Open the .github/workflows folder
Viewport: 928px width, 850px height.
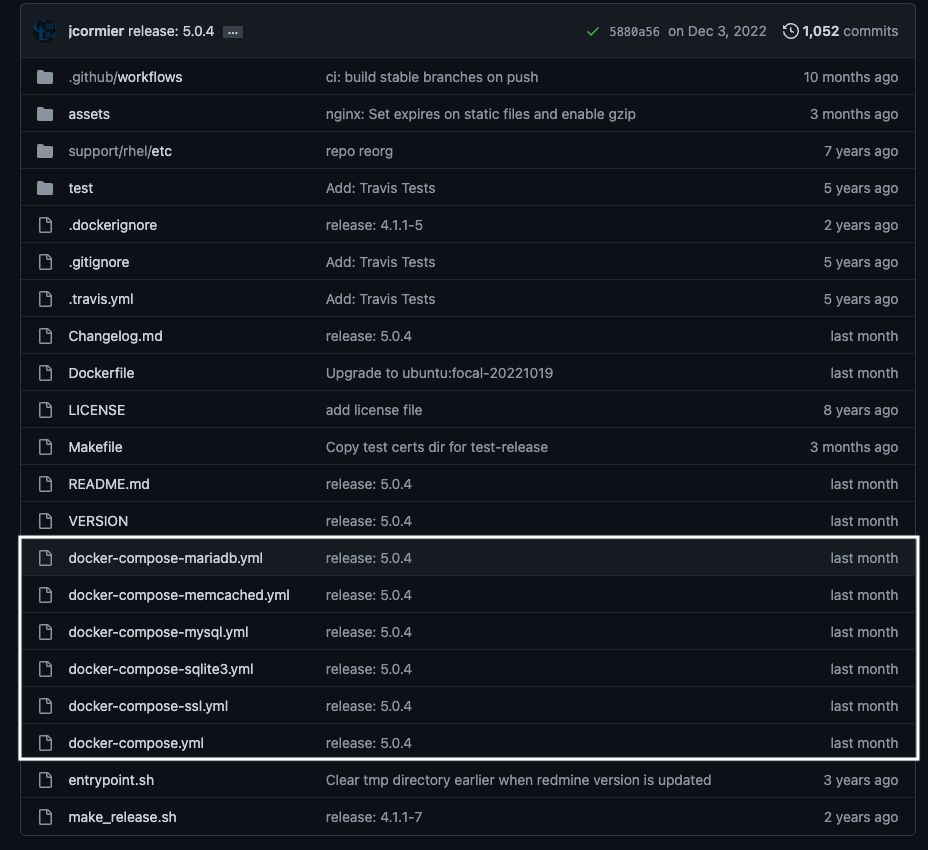point(125,77)
